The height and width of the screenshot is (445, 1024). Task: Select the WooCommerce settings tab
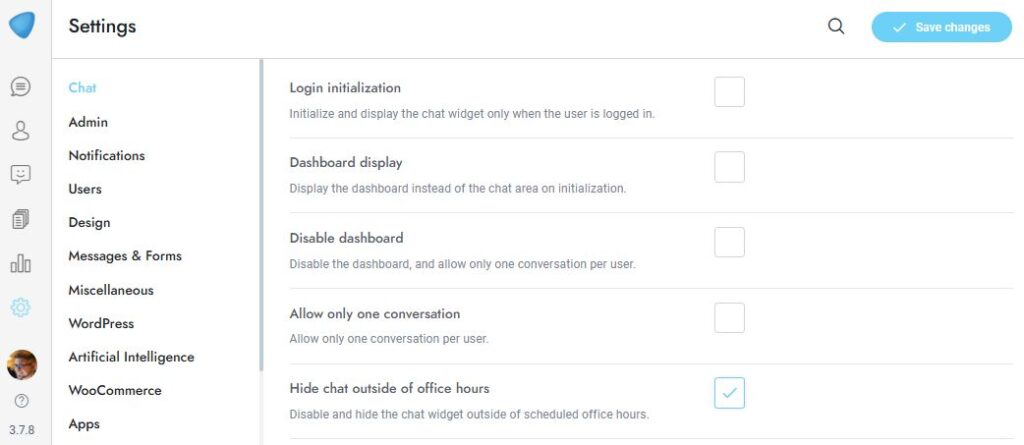coord(114,390)
